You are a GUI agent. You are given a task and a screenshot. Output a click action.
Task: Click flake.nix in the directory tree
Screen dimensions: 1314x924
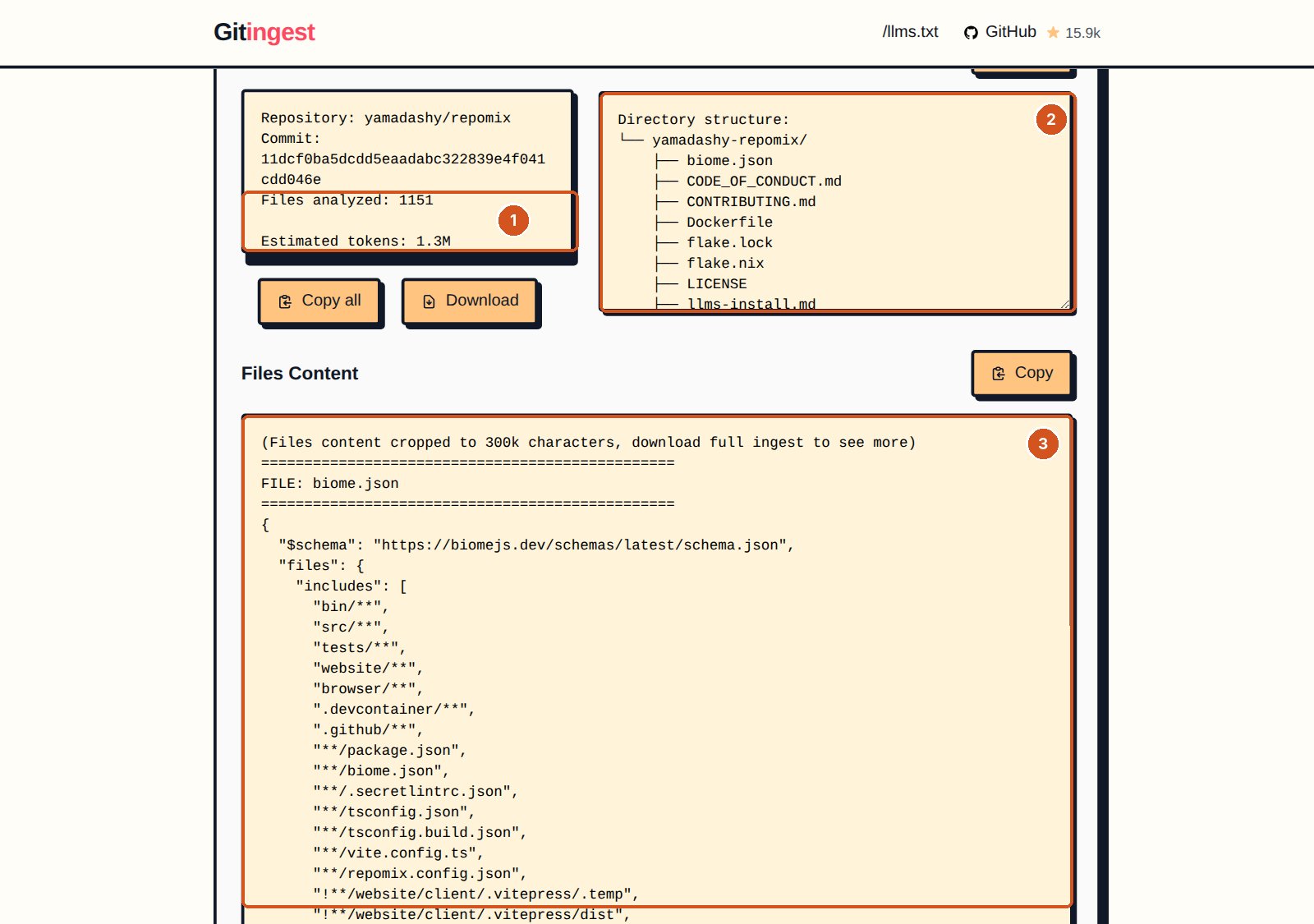click(x=725, y=264)
